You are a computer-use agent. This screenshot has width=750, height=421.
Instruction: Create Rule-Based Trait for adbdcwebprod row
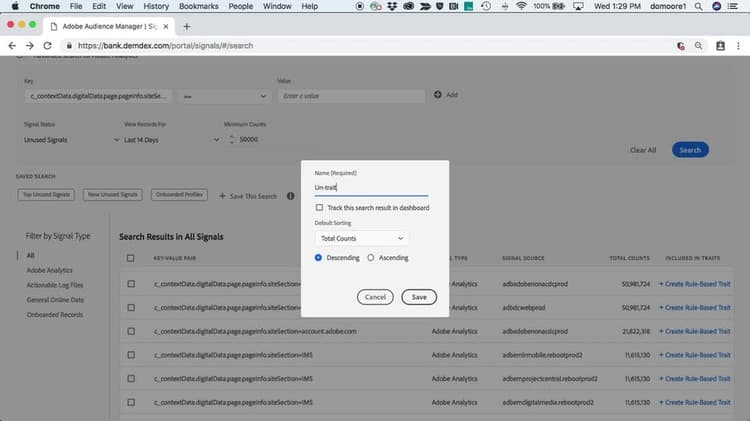(695, 308)
